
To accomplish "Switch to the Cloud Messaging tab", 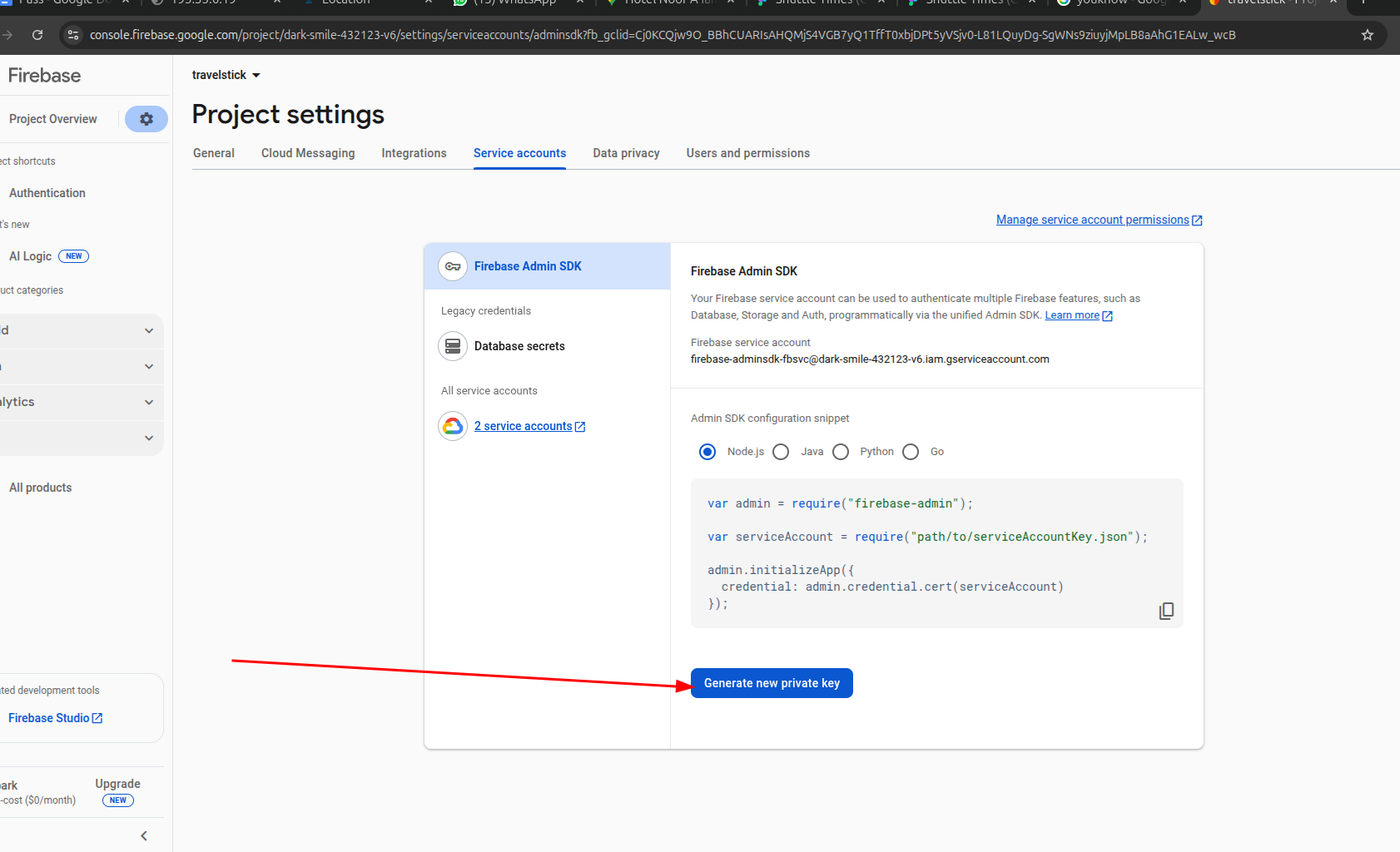I will (308, 153).
